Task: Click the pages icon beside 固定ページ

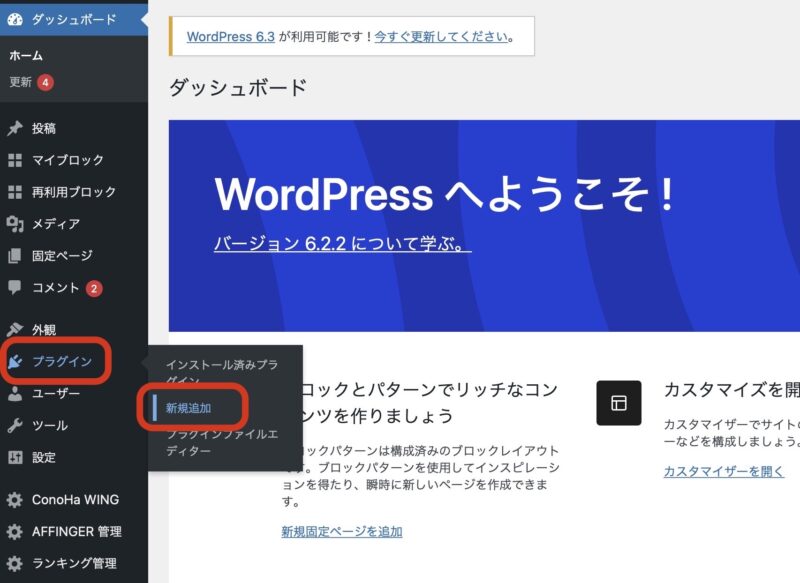Action: [15, 256]
